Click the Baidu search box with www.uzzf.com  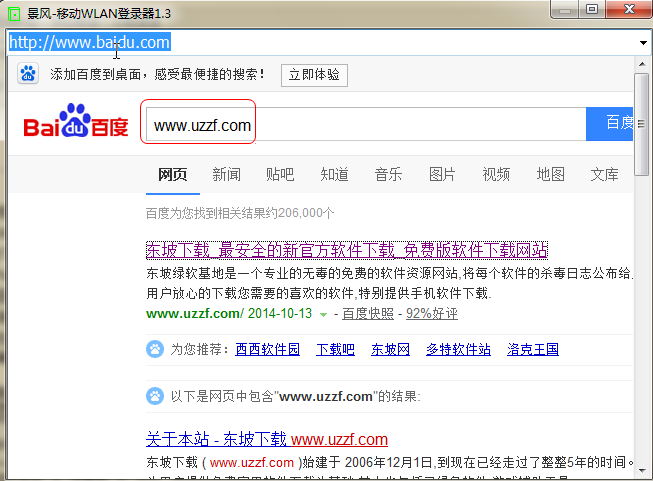[x=366, y=124]
